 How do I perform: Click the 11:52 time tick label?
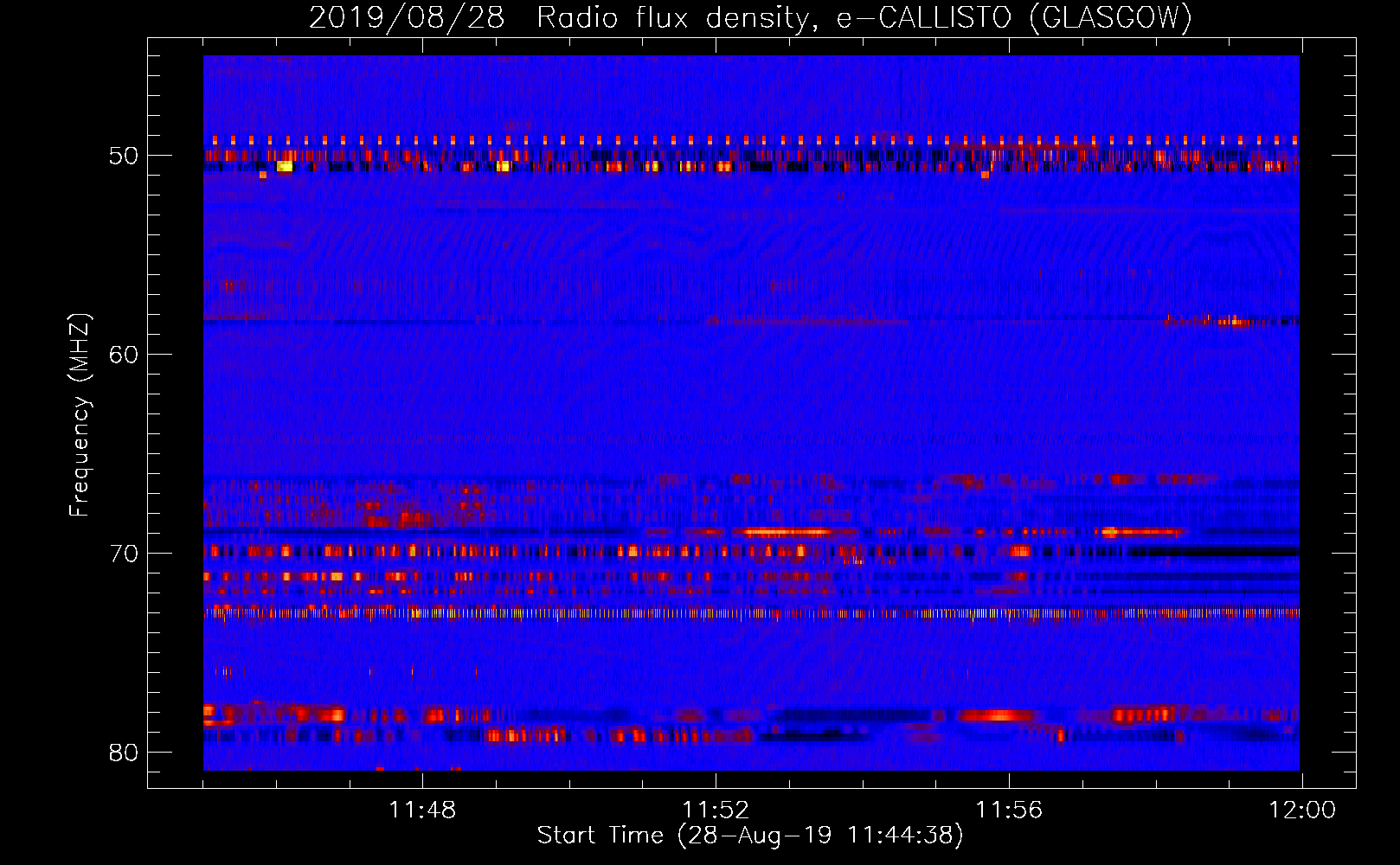pyautogui.click(x=716, y=811)
